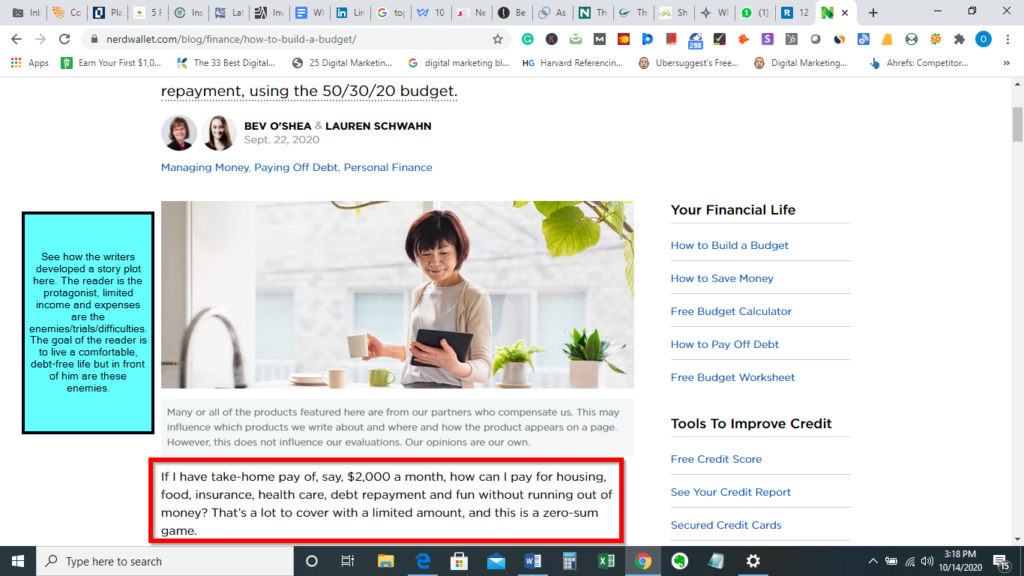Click the Grammarly extension icon in toolbar
The image size is (1024, 576).
(x=527, y=39)
